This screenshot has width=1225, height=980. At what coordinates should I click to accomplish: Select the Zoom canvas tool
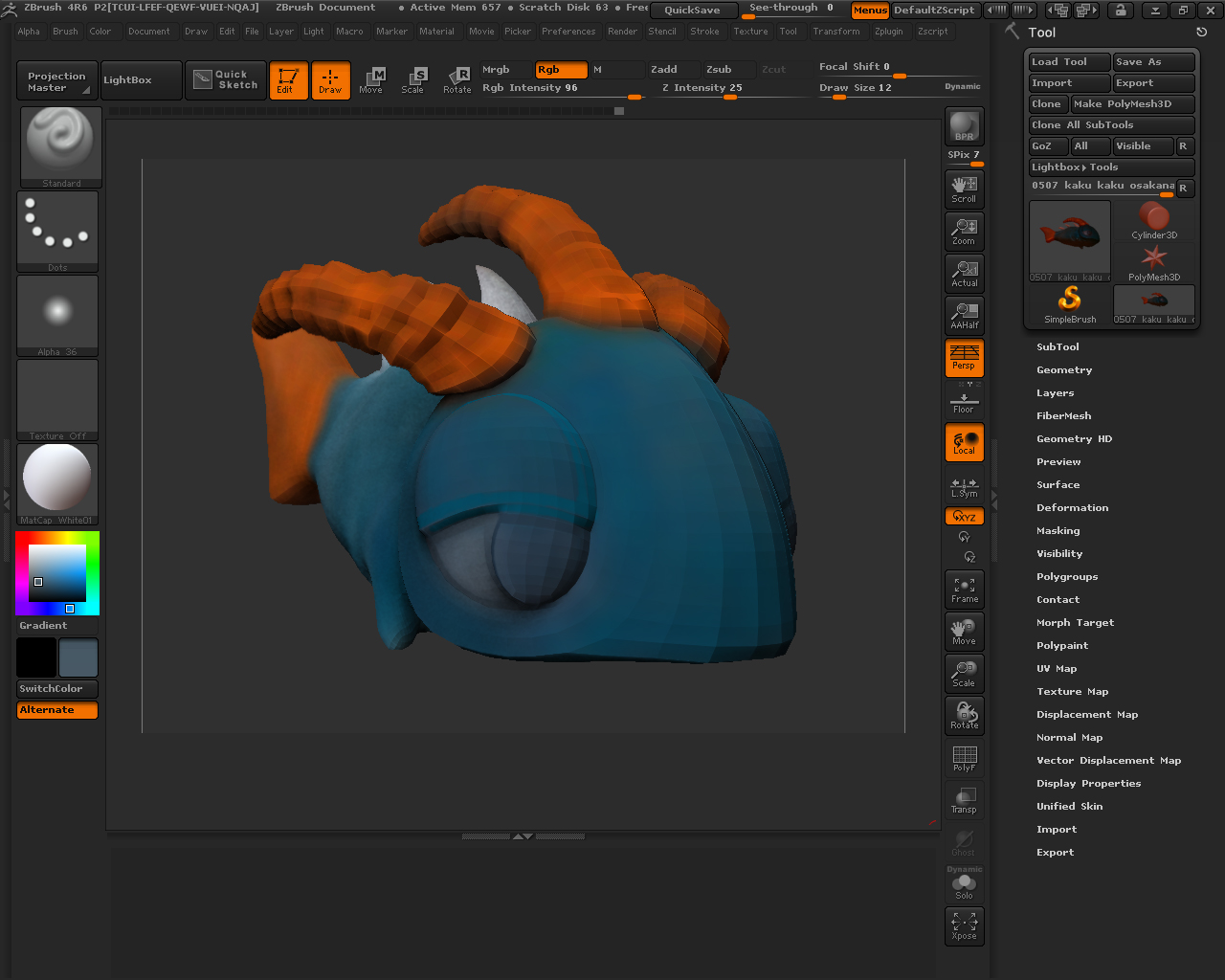coord(964,231)
